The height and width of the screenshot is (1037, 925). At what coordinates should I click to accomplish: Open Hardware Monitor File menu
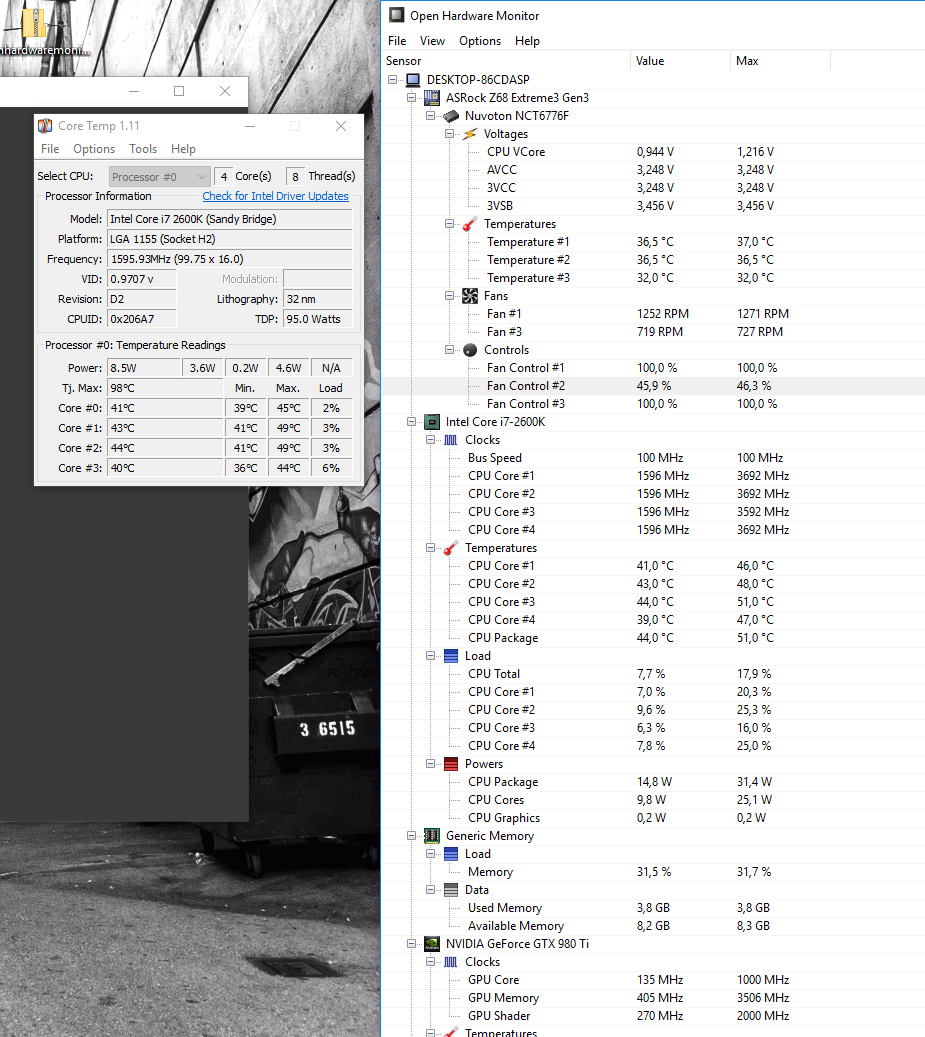[397, 41]
